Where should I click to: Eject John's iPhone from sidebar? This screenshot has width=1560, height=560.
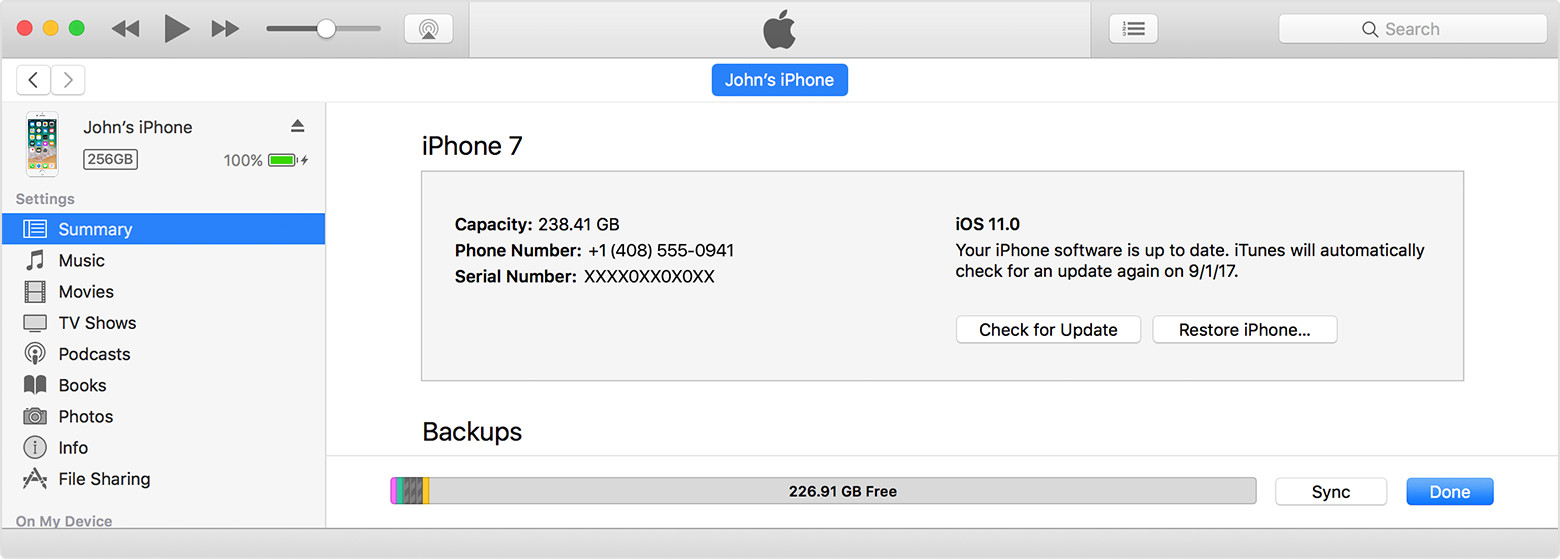[297, 126]
